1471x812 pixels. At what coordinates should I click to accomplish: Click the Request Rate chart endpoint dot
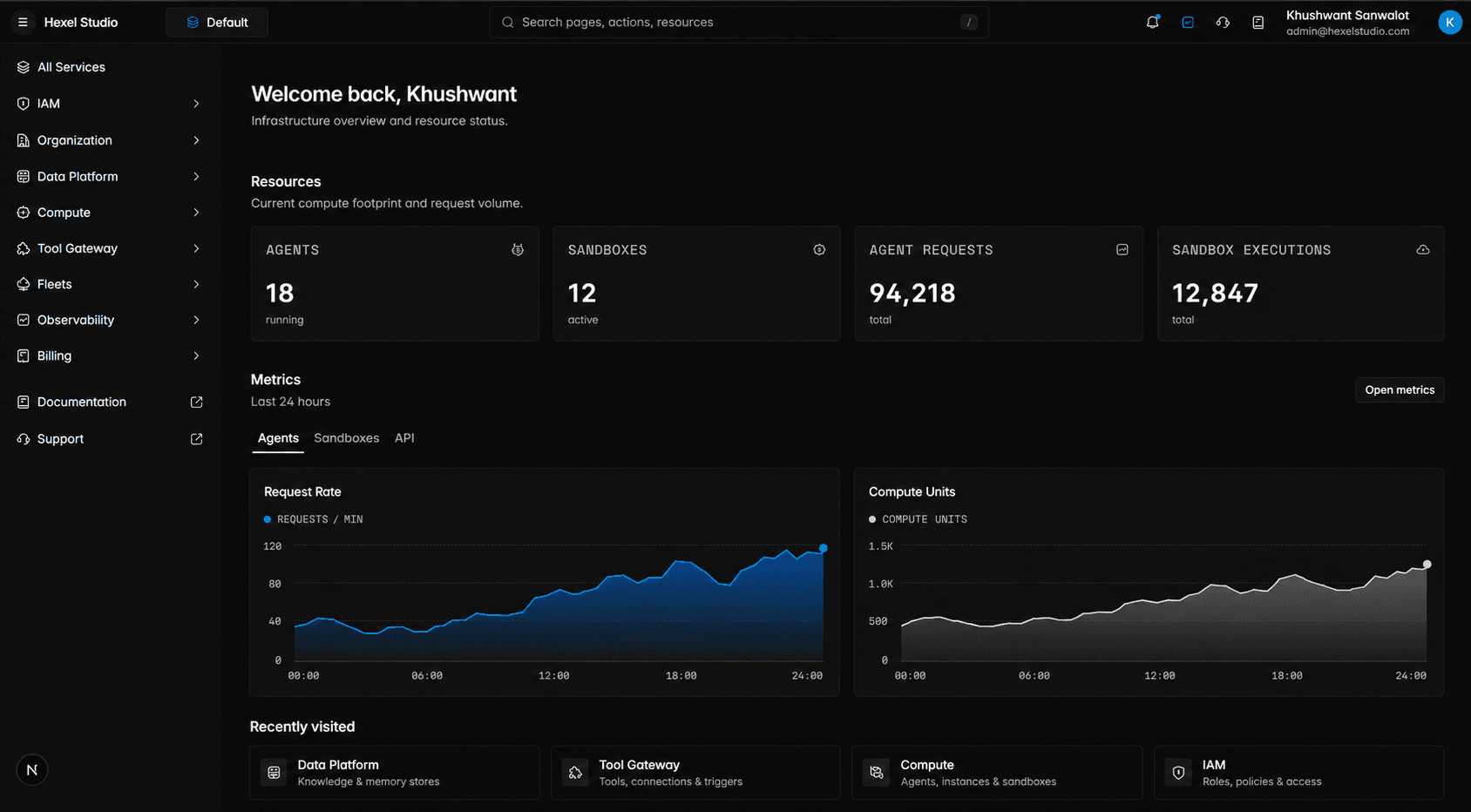[824, 548]
